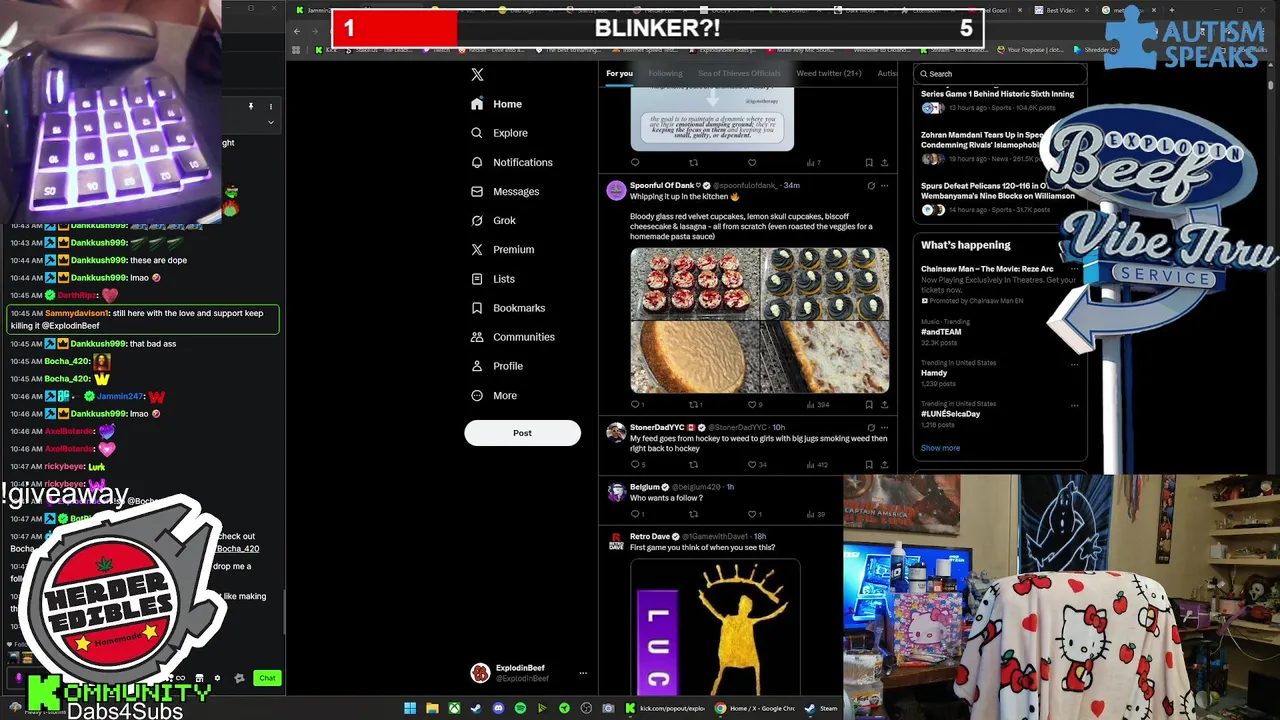The image size is (1280, 720).
Task: Click the chat infinity icon
Action: click(181, 678)
